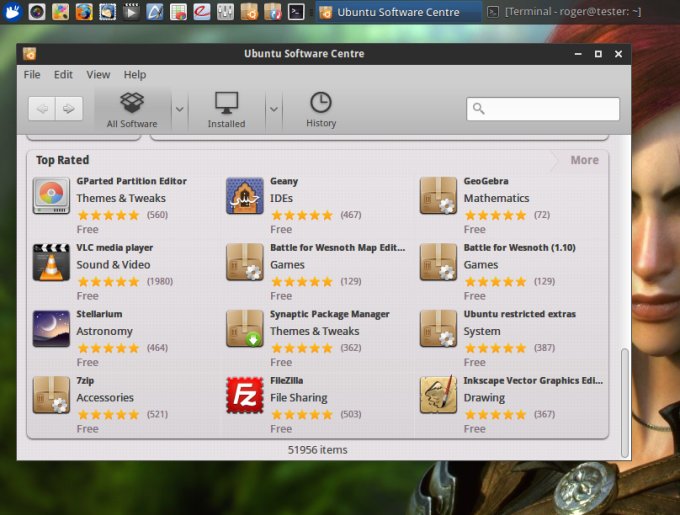Click the Inkscape Vector Graphics Editor icon
680x515 pixels.
438,395
